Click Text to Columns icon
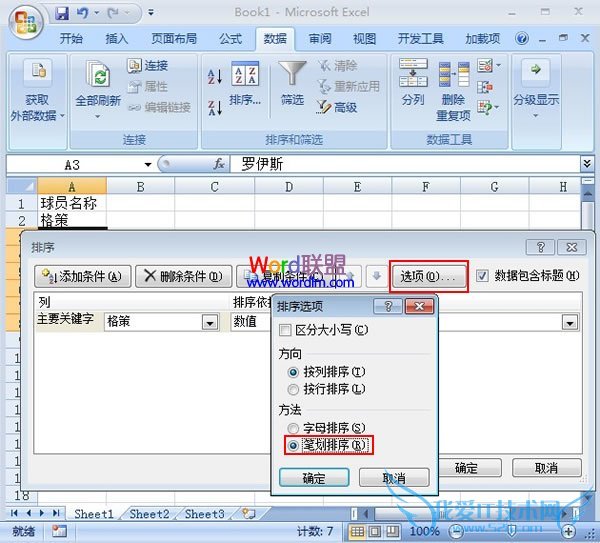 (x=413, y=72)
